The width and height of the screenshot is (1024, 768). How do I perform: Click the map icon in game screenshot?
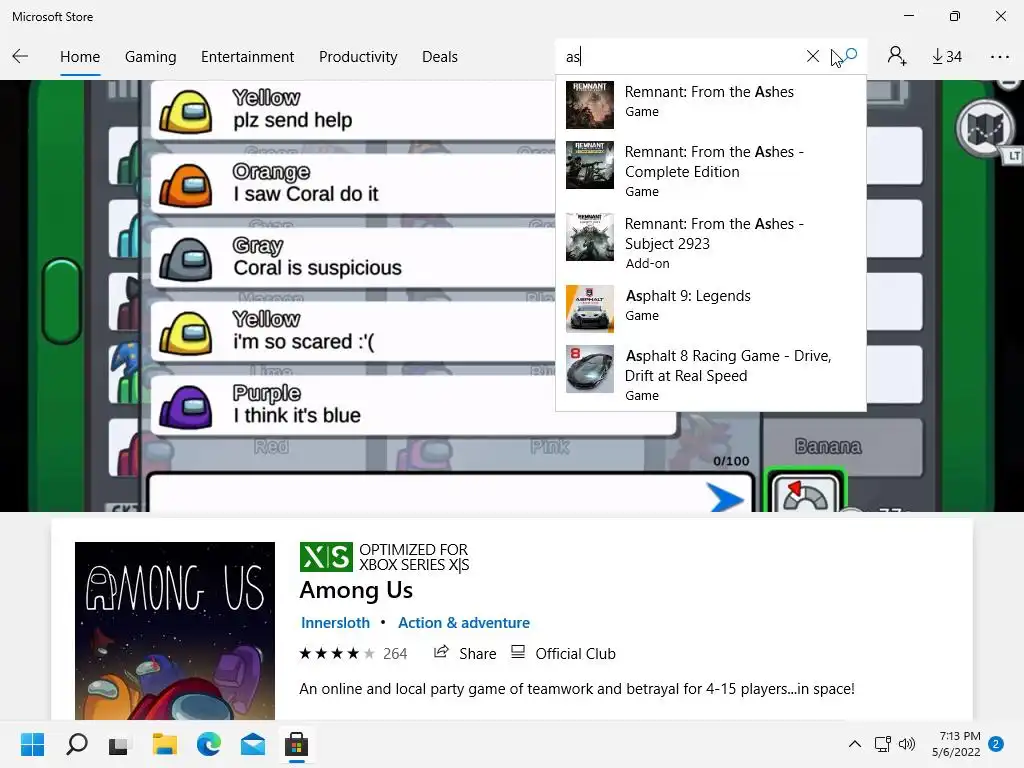(985, 129)
